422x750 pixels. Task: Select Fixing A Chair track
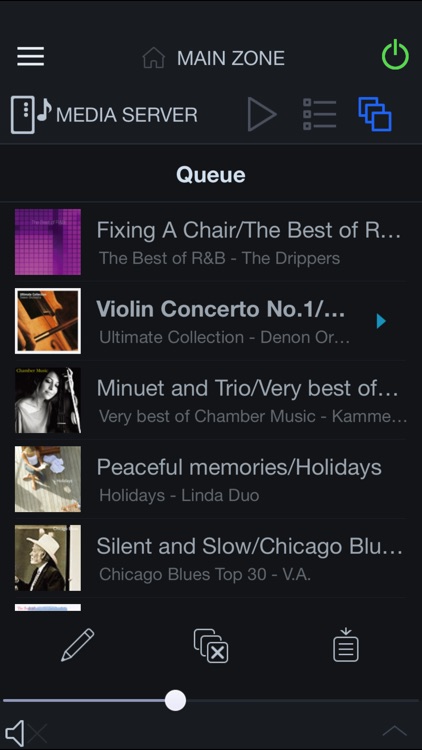(211, 242)
